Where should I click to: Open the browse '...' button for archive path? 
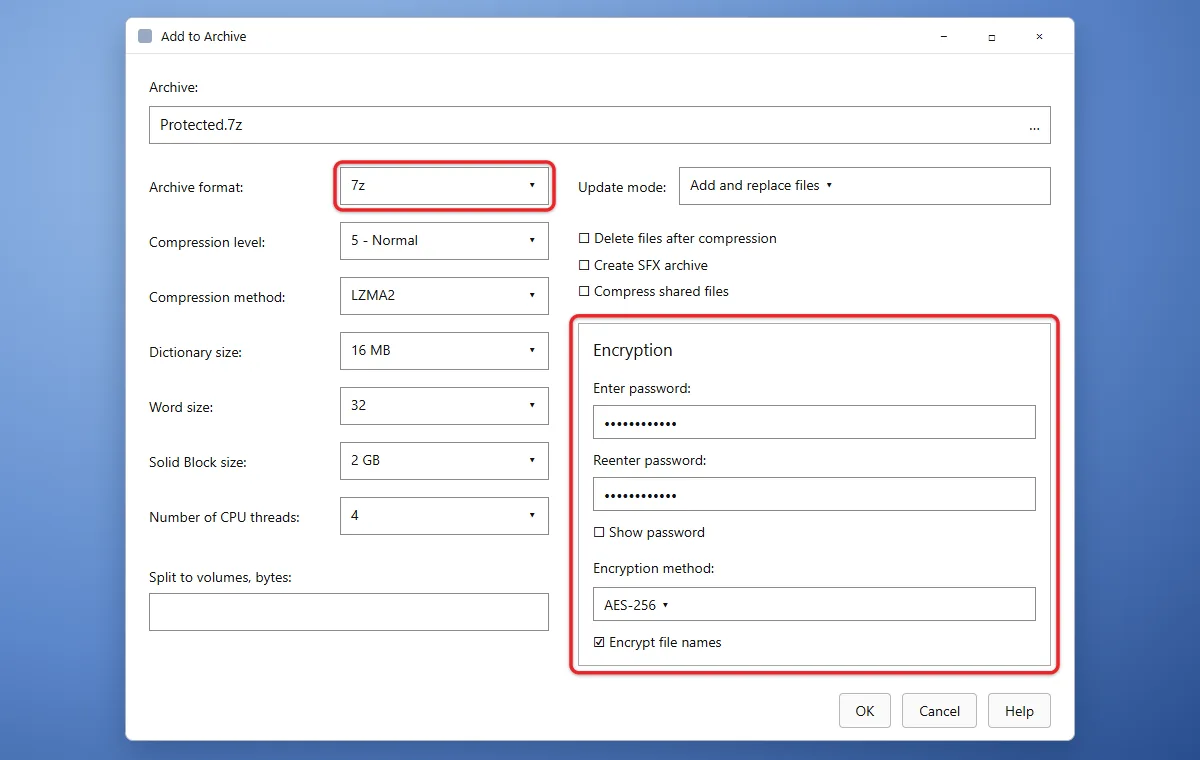point(1034,126)
